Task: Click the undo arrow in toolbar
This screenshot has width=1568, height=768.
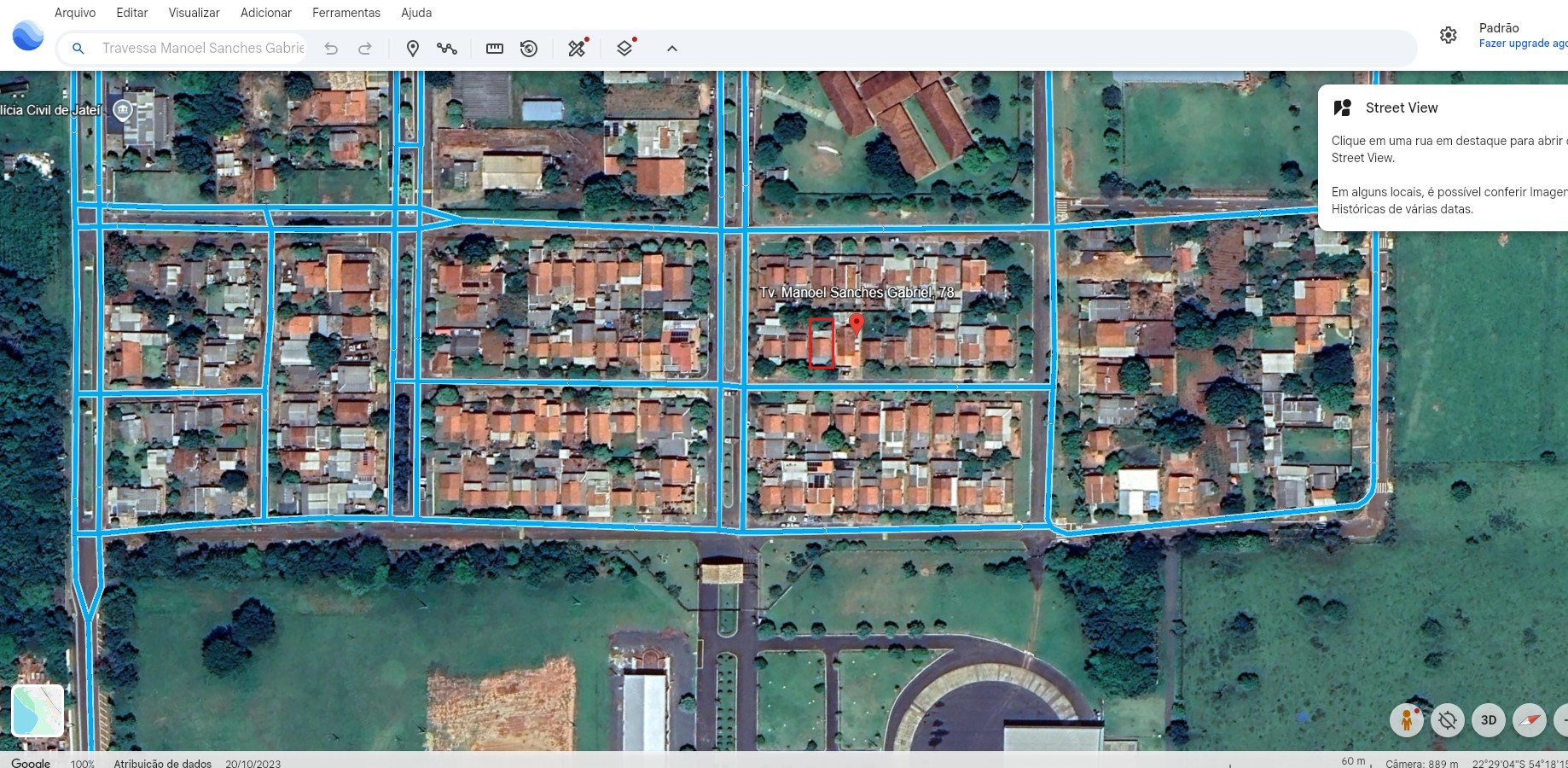Action: pos(331,49)
